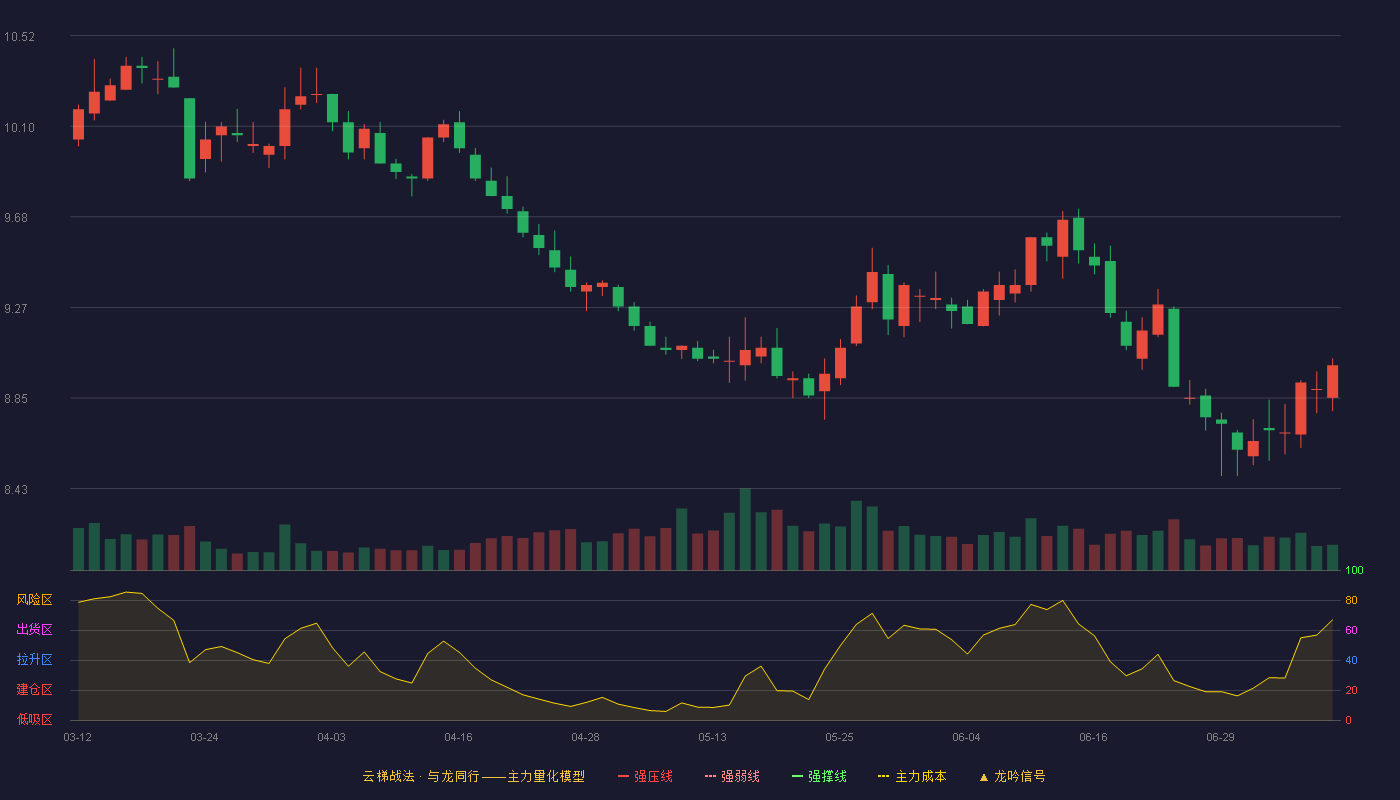Click the green 100 indicator scale value
This screenshot has width=1400, height=800.
click(x=1354, y=571)
